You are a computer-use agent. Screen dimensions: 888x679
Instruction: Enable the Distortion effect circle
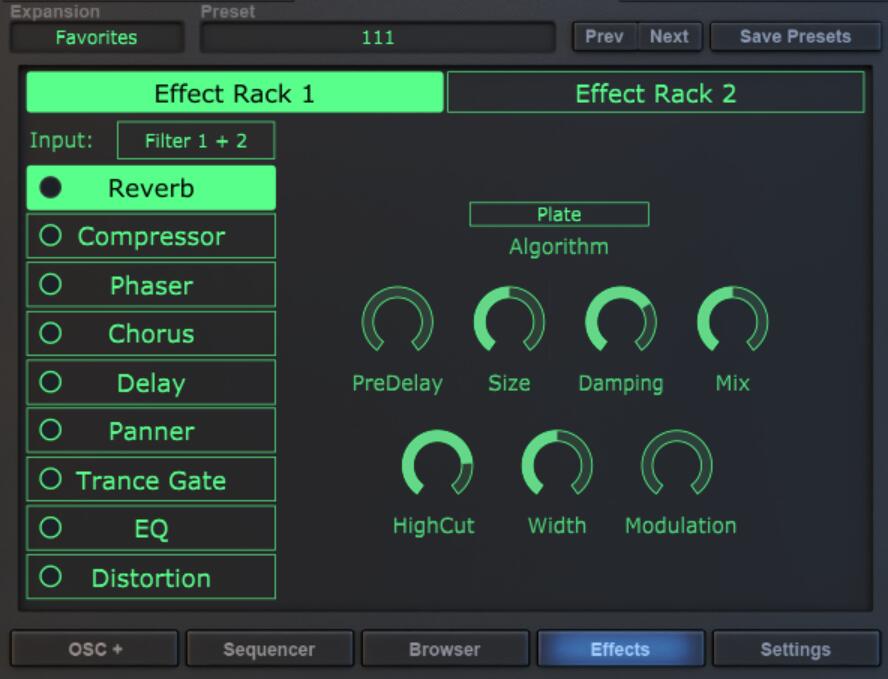click(x=50, y=576)
